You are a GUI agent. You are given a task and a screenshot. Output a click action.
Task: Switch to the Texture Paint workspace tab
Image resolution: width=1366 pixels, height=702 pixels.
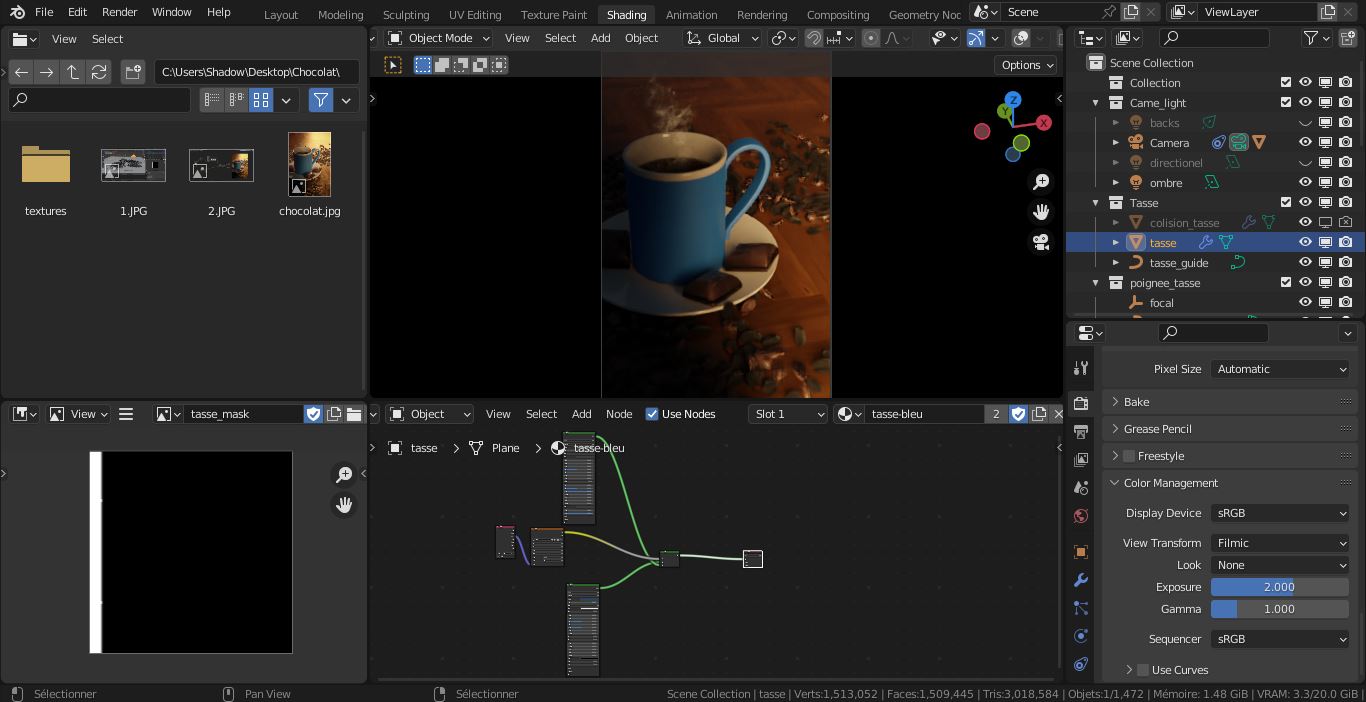(553, 15)
